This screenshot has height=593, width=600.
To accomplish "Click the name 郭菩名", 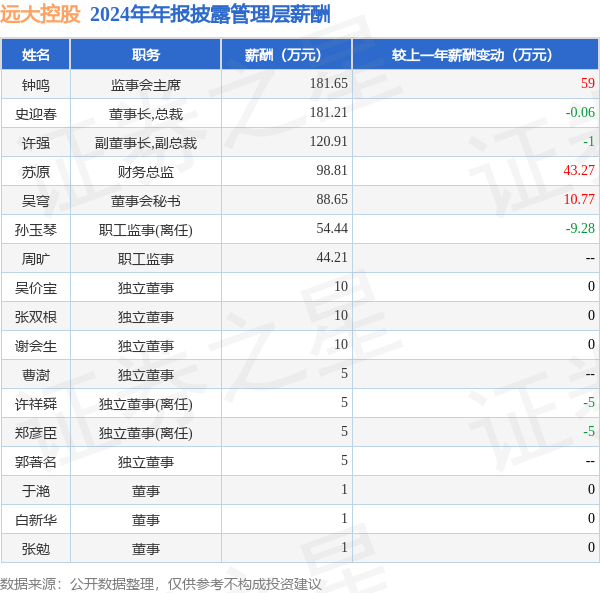I will coord(36,463).
